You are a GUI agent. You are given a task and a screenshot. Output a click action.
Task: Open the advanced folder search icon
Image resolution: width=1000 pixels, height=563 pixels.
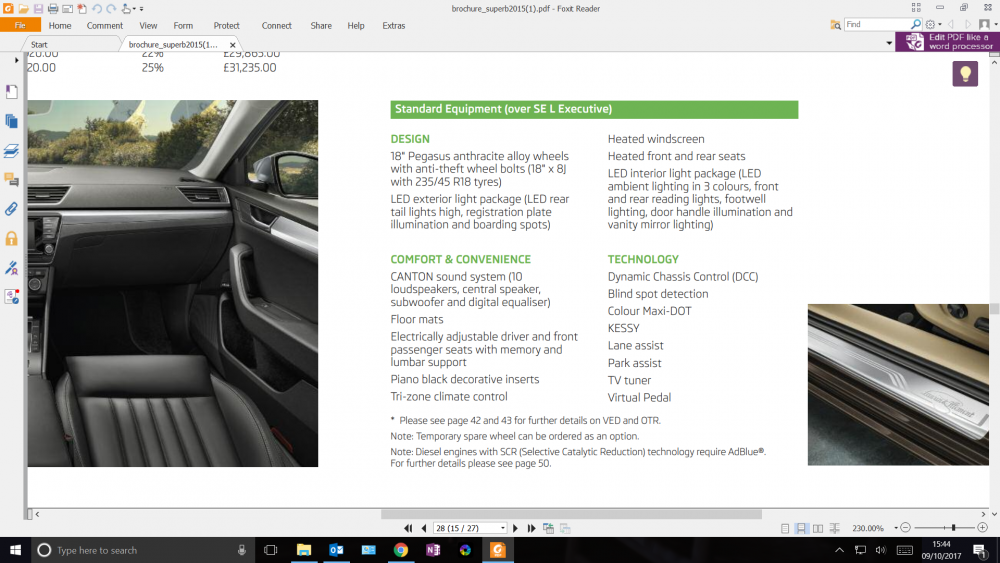tap(835, 24)
